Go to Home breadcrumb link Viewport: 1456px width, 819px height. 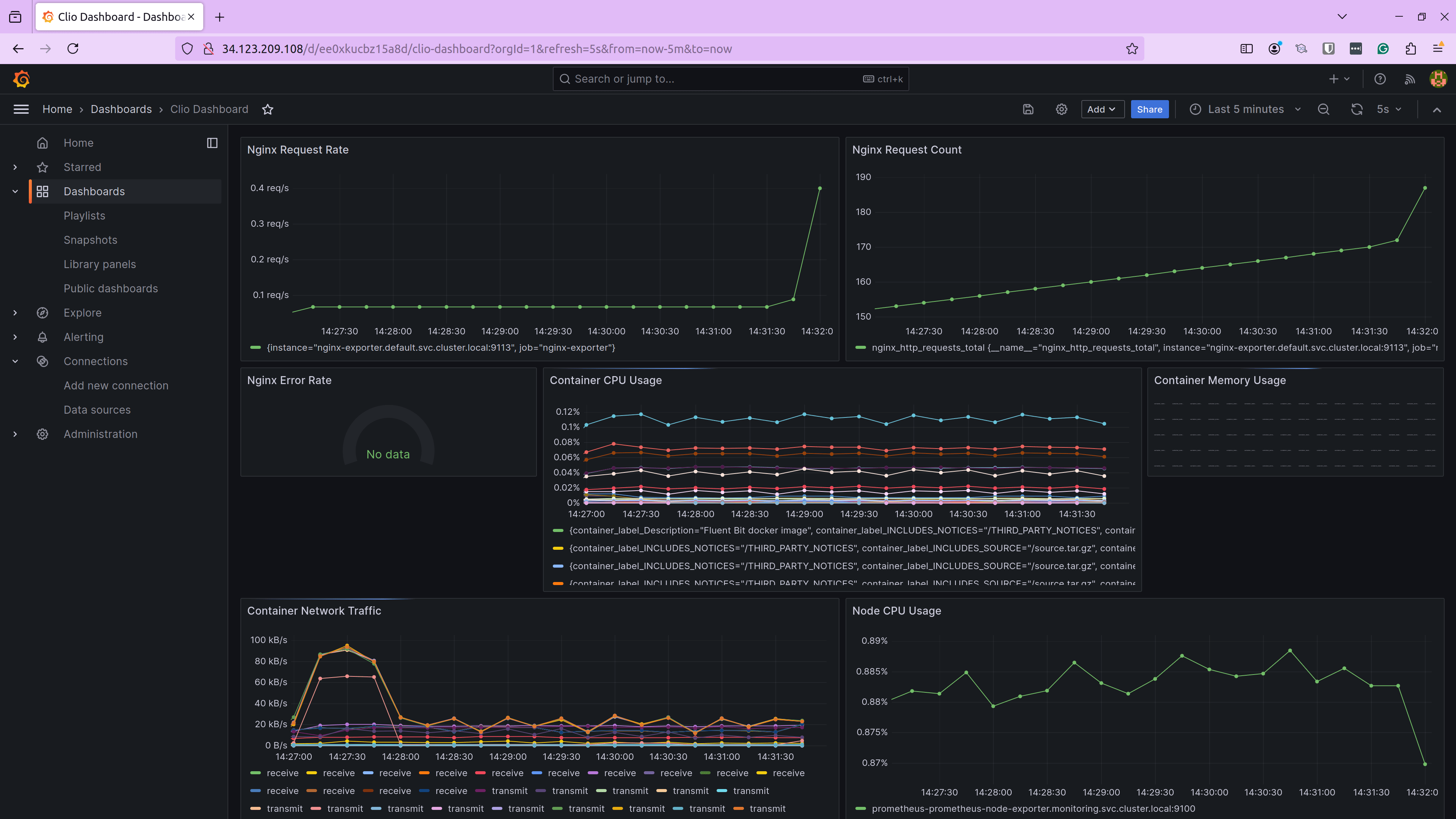(x=57, y=109)
